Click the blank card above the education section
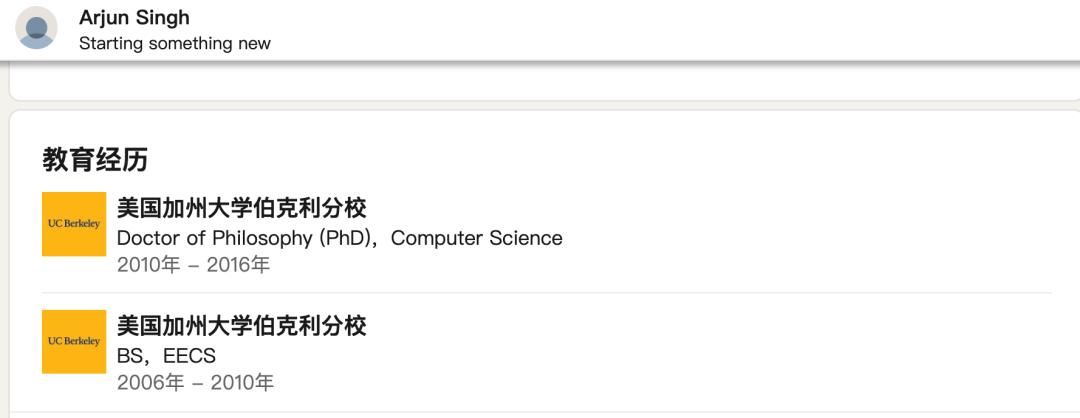The height and width of the screenshot is (418, 1080). 544,81
